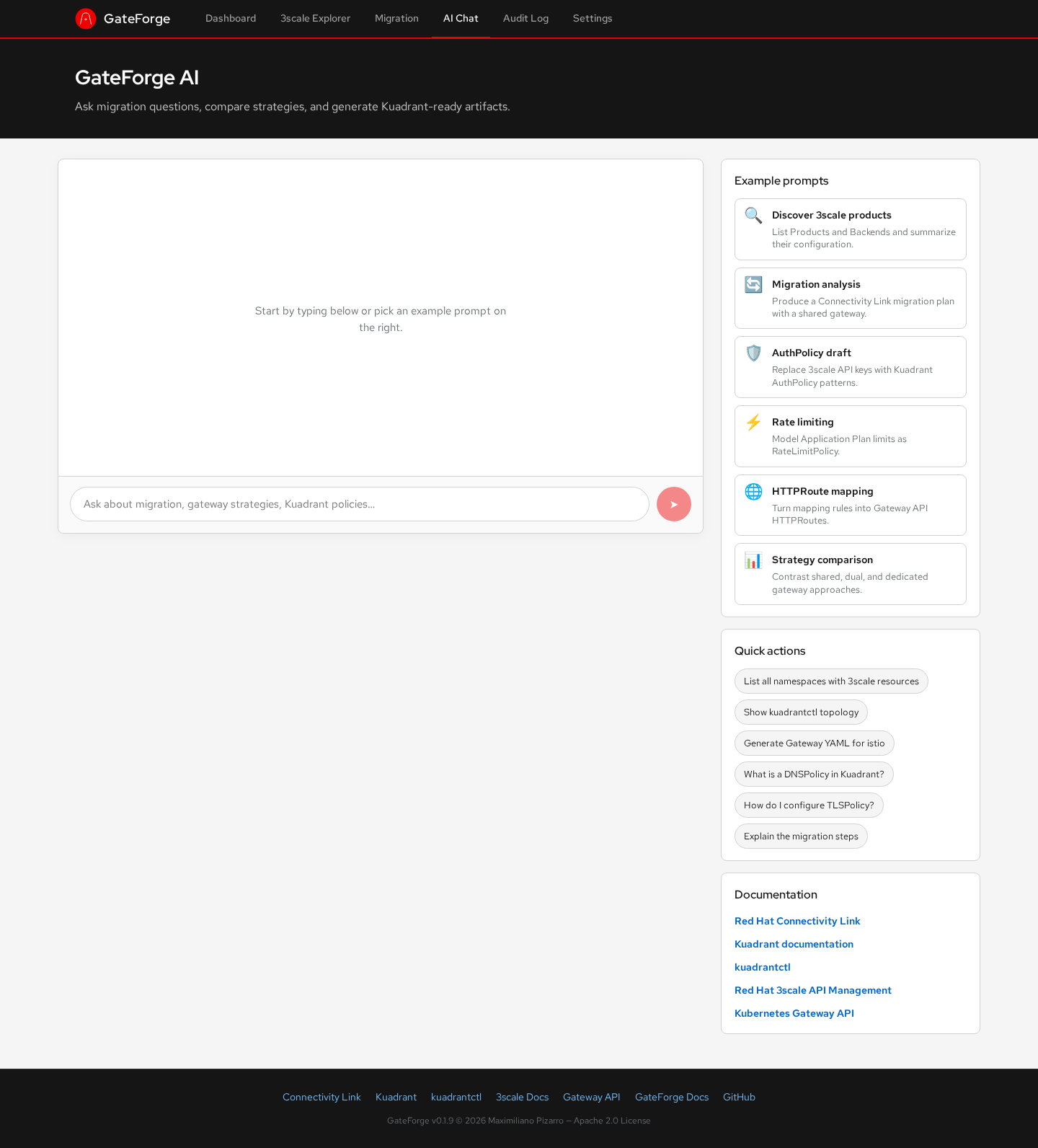
Task: Click 'Turn mapping rules into Gateway API' text
Action: pos(850,514)
